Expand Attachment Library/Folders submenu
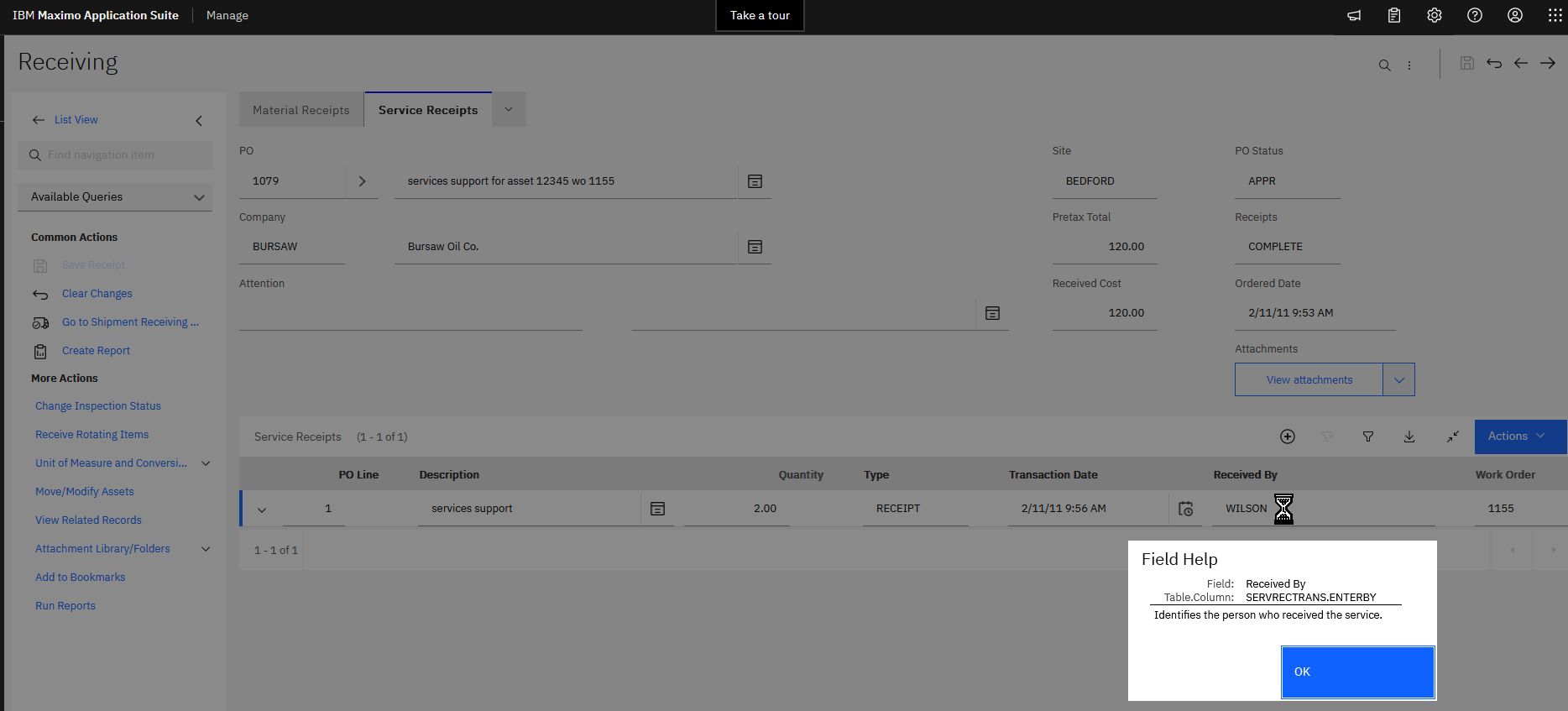 coord(206,549)
